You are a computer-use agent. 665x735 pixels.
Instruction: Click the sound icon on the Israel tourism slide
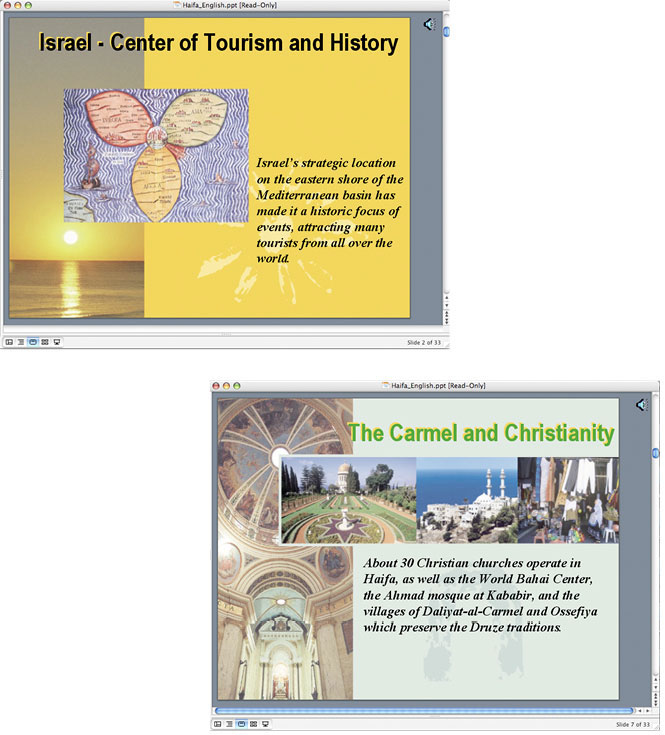(x=429, y=24)
